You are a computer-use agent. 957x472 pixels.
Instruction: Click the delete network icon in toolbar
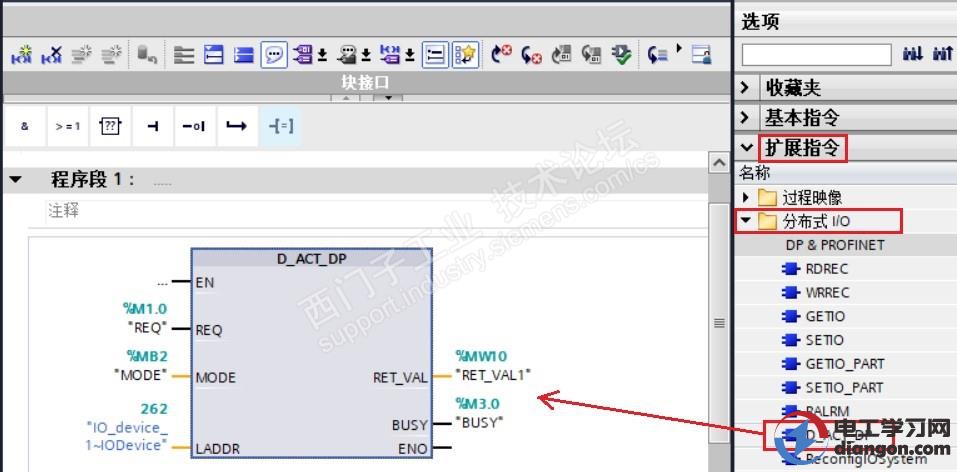point(52,55)
